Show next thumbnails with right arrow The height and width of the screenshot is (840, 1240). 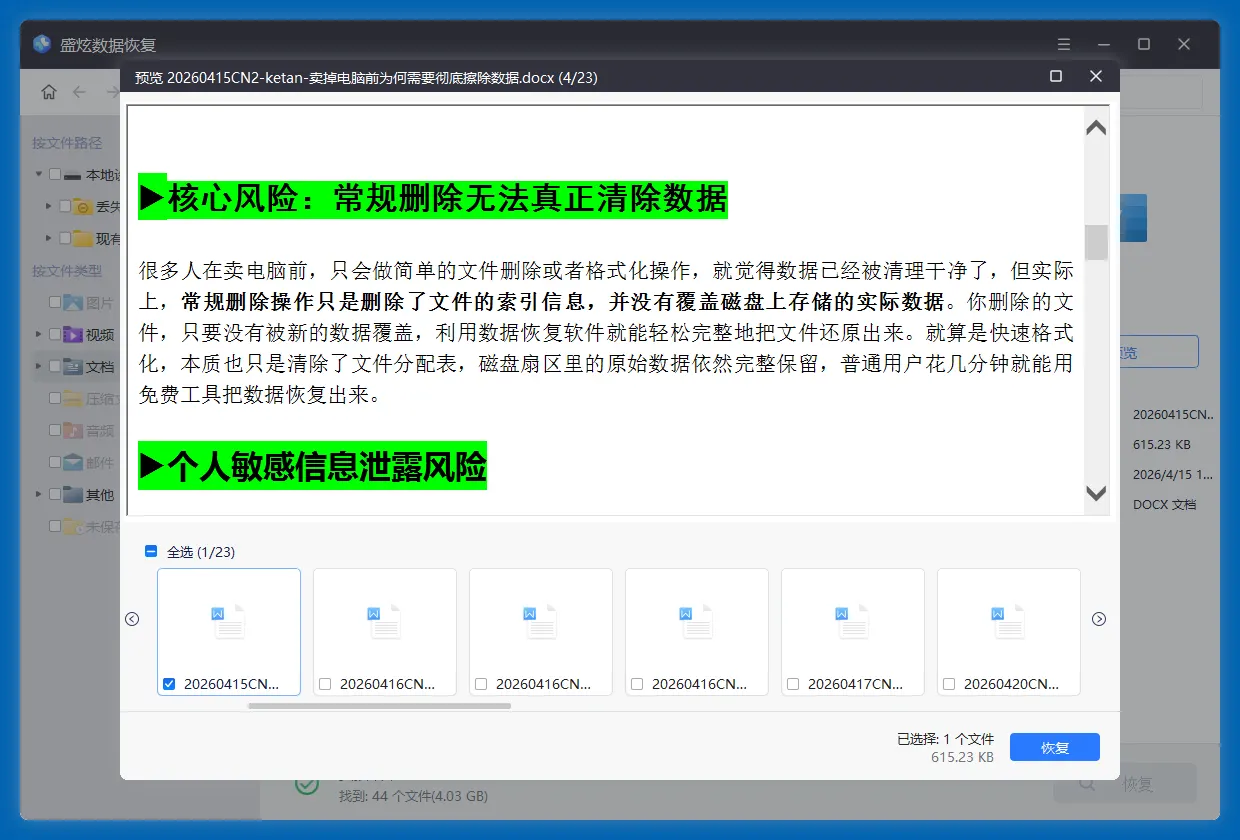coord(1099,619)
